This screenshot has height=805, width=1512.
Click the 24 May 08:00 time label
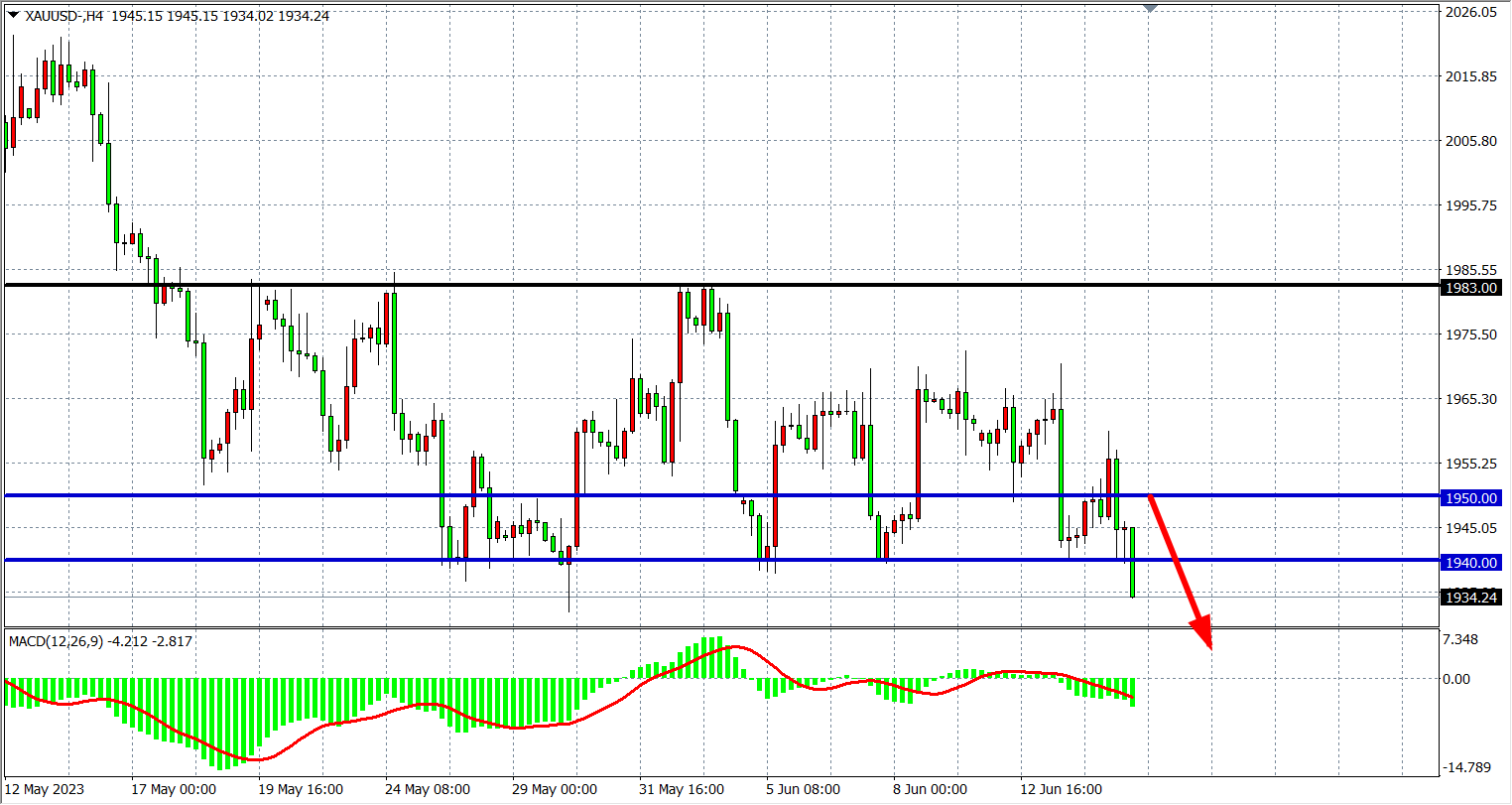click(427, 790)
